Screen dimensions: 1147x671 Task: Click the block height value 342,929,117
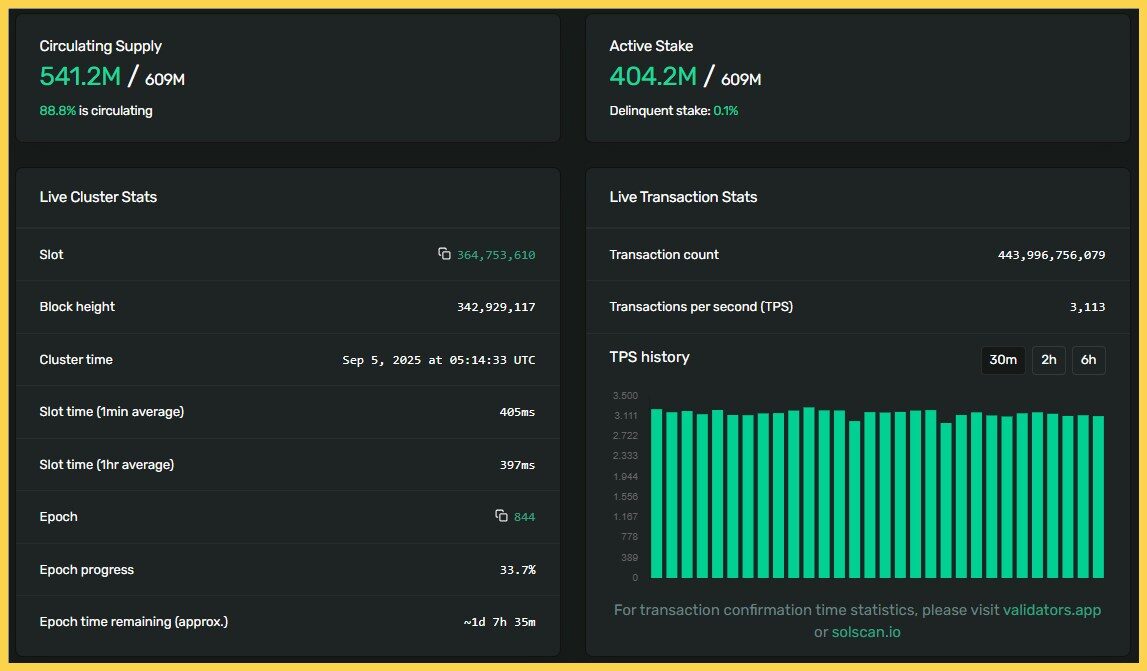(x=496, y=307)
